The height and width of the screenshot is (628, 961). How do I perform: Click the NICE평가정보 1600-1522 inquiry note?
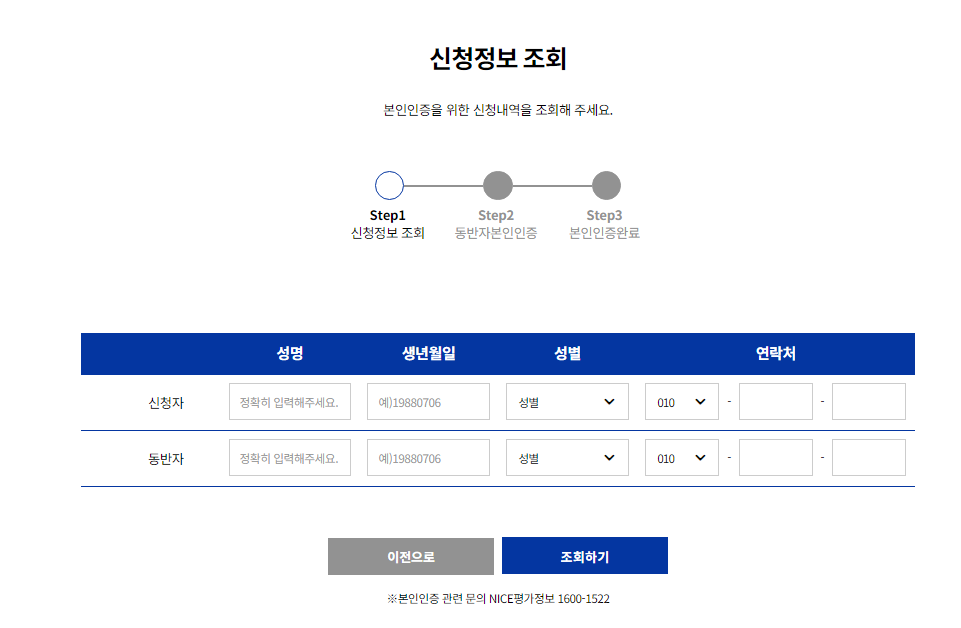pyautogui.click(x=498, y=599)
